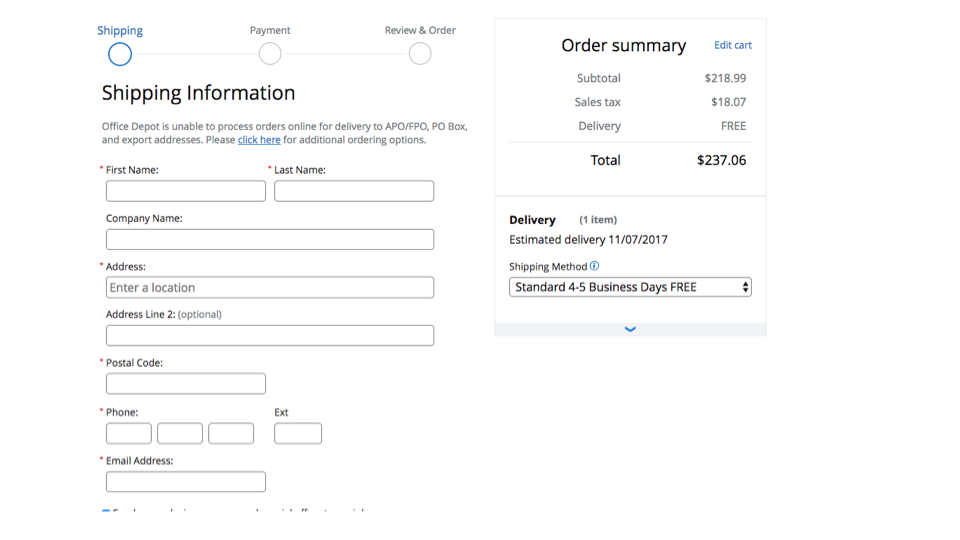Click the Shipping step circle

click(120, 54)
